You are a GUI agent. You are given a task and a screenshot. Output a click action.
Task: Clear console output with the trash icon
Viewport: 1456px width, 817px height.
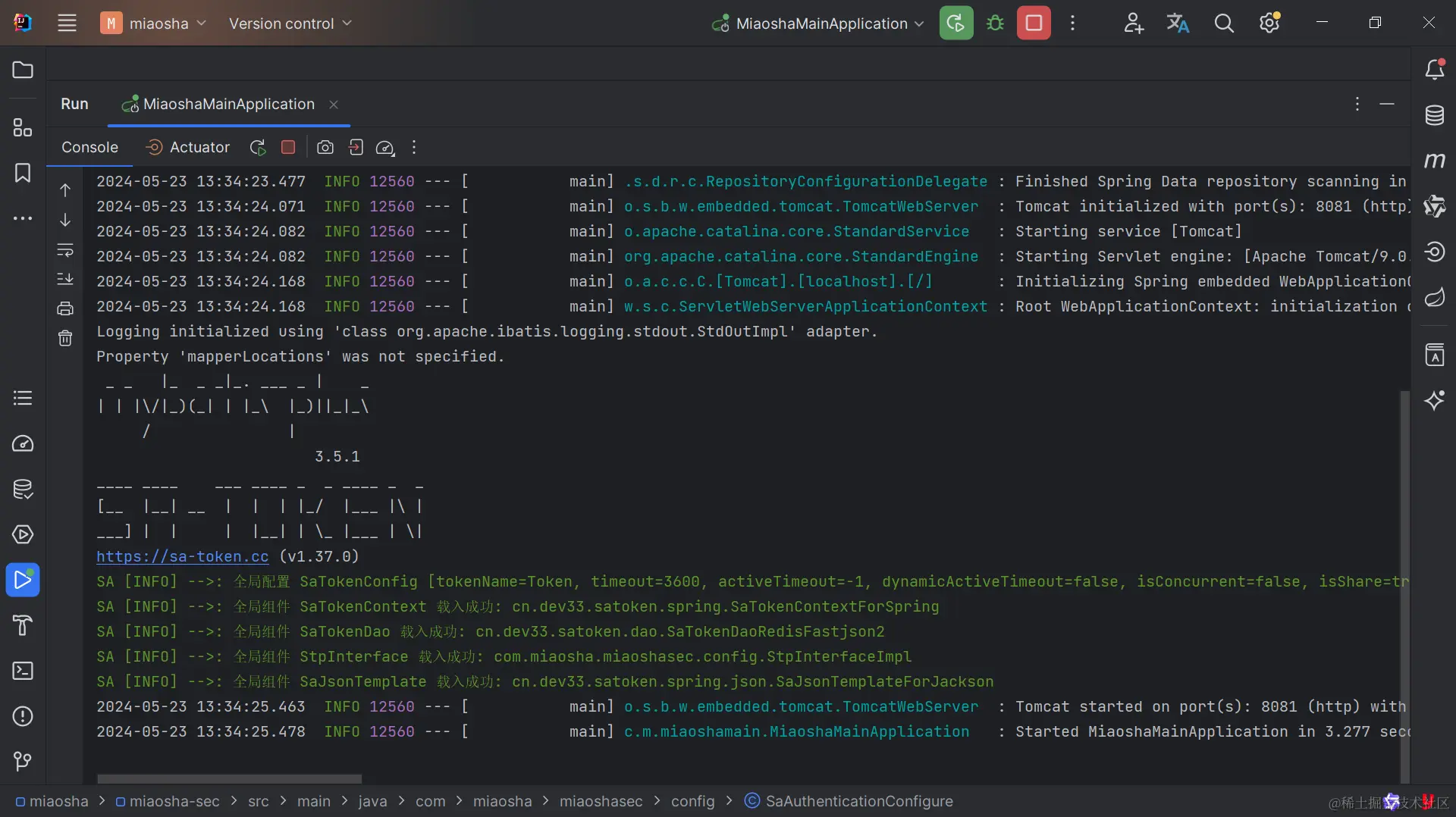click(x=65, y=338)
